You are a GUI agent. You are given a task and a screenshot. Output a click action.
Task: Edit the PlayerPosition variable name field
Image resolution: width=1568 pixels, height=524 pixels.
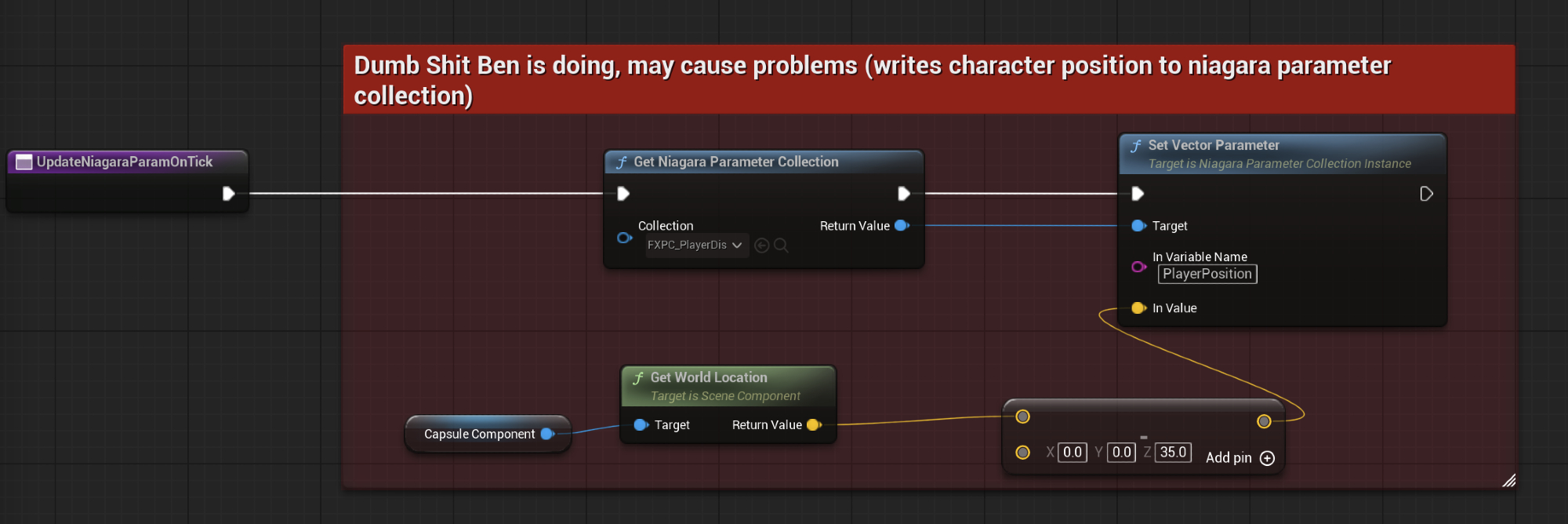[1207, 274]
